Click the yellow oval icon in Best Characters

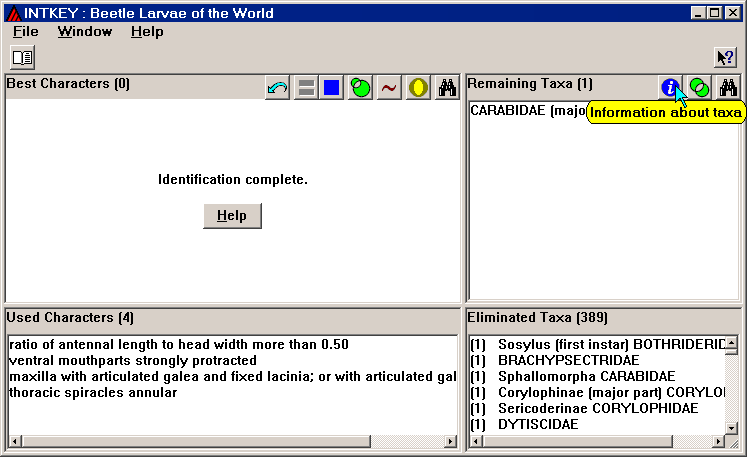click(x=418, y=88)
